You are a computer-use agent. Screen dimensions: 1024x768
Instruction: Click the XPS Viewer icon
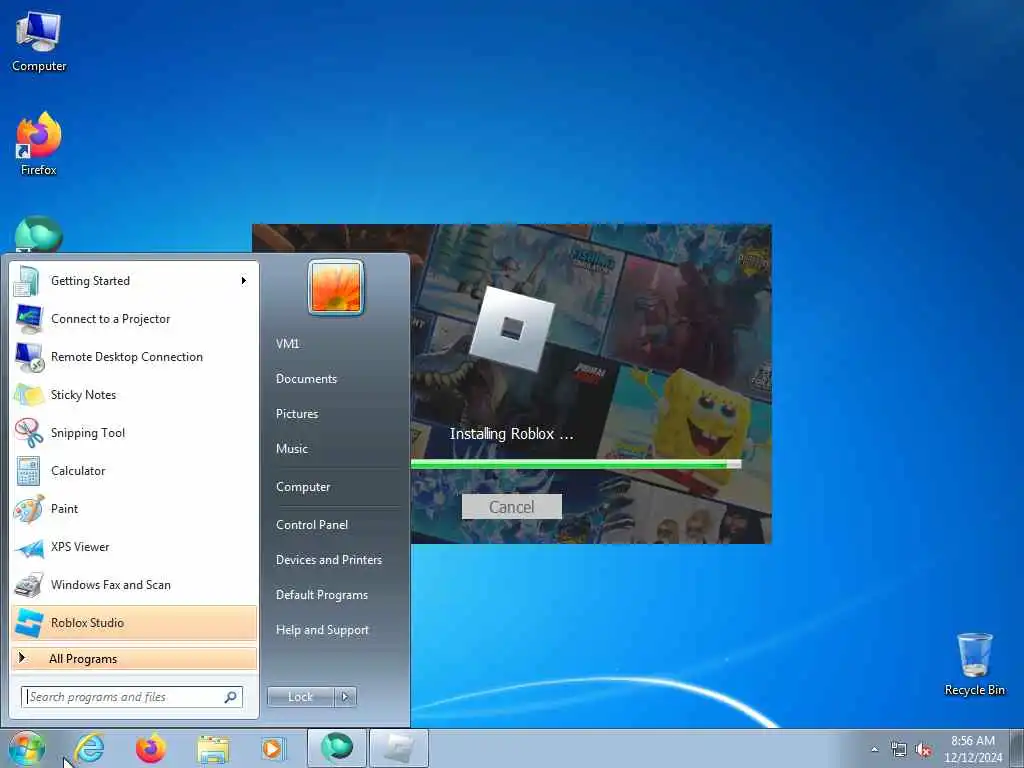click(x=29, y=547)
